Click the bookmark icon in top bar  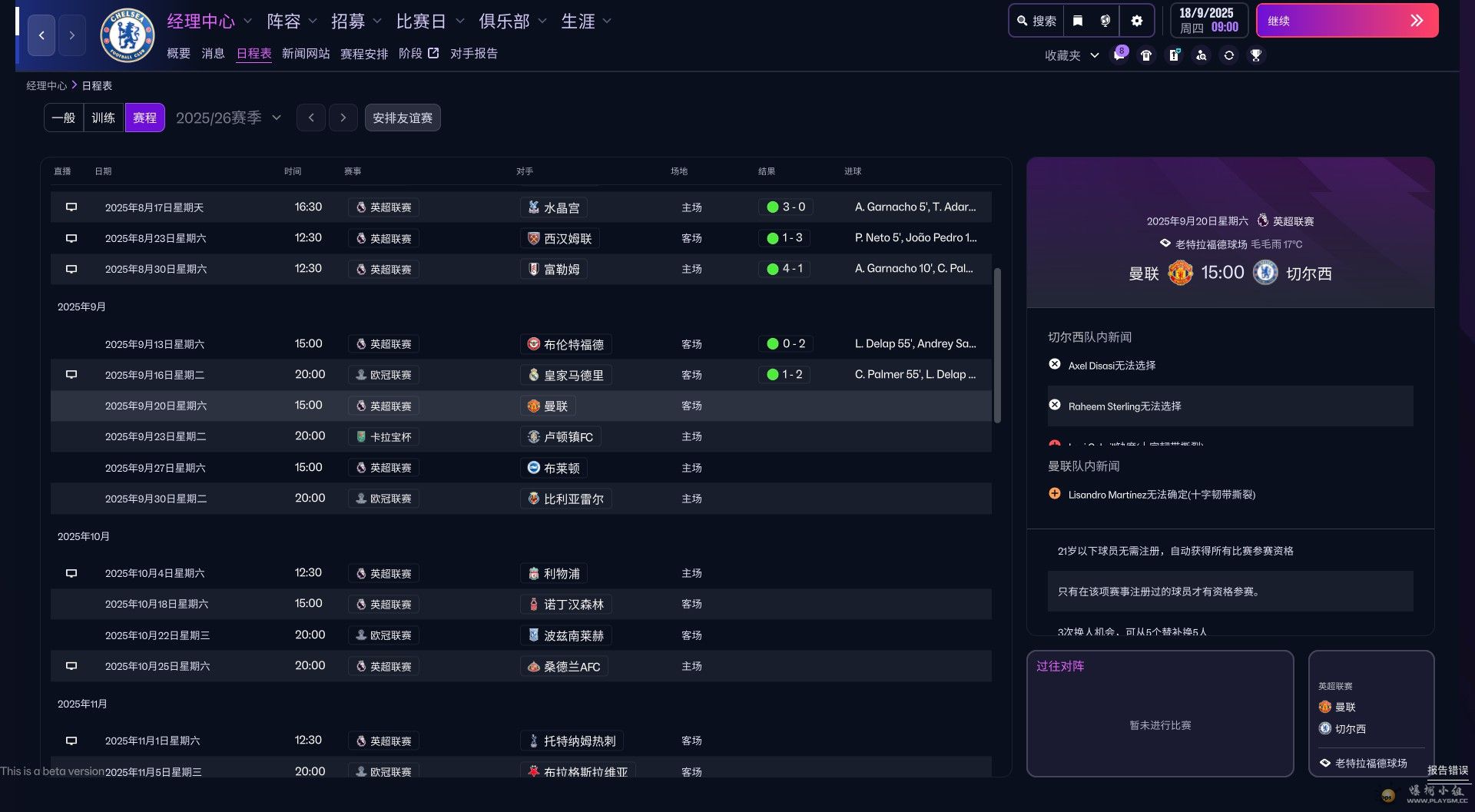click(x=1078, y=21)
